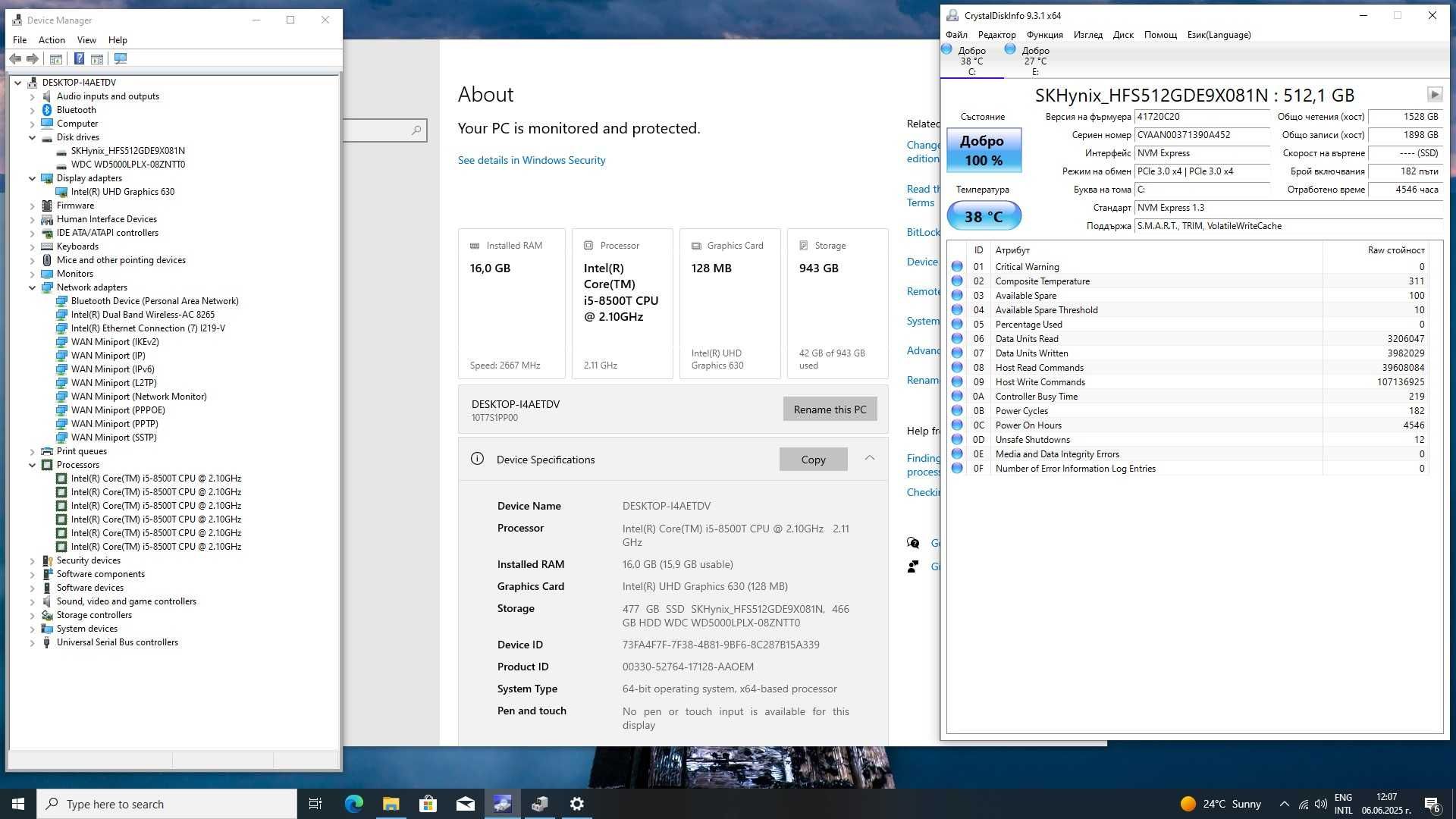The height and width of the screenshot is (819, 1456).
Task: Open the notification center icon
Action: 1432,805
